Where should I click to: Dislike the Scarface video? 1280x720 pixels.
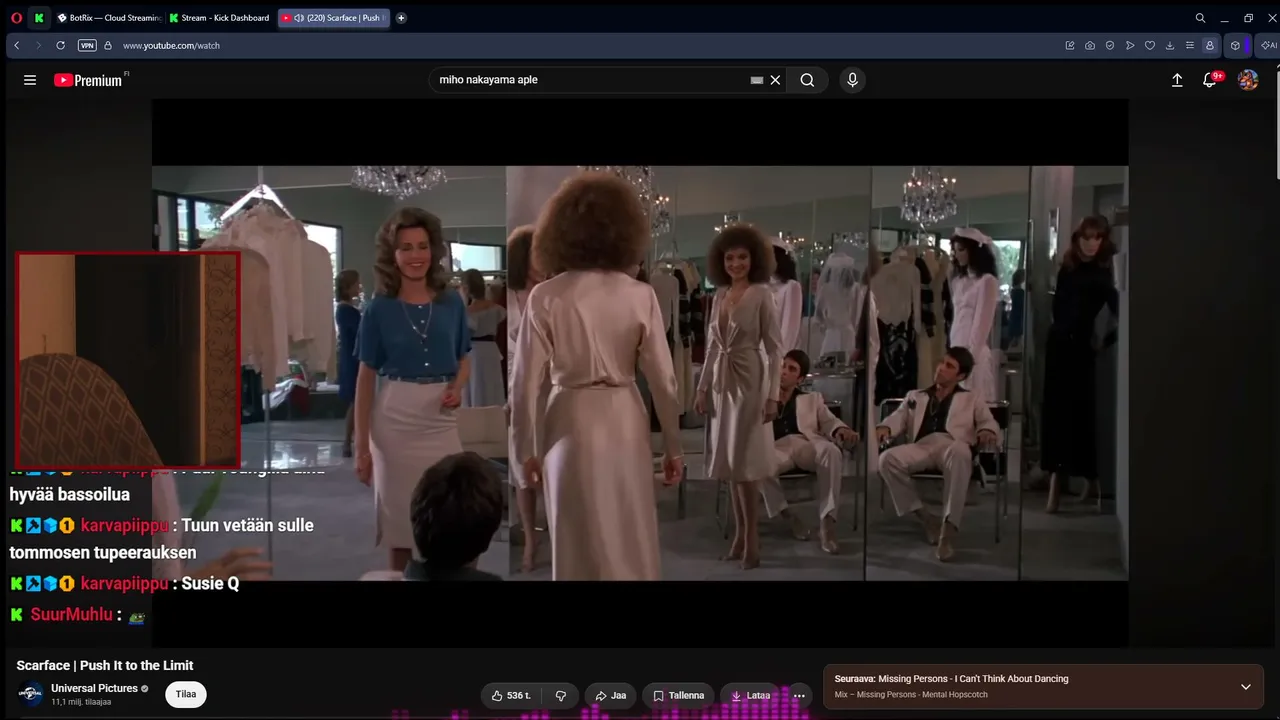(561, 696)
